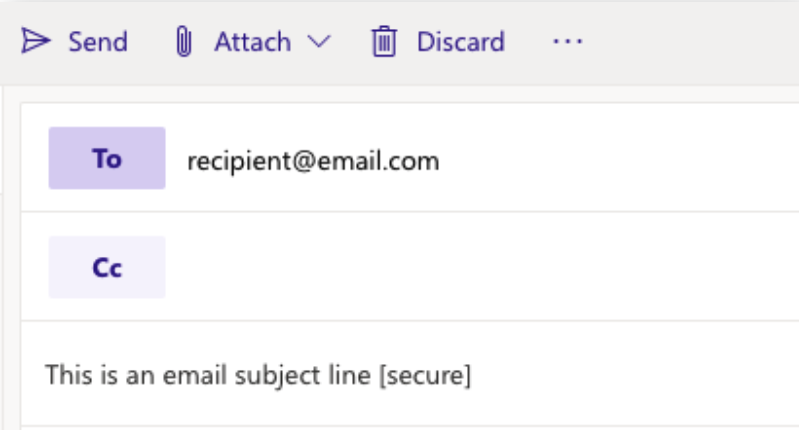Screen dimensions: 799x430
Task: Place cursor on the word [secure] in subject
Action: pos(425,376)
